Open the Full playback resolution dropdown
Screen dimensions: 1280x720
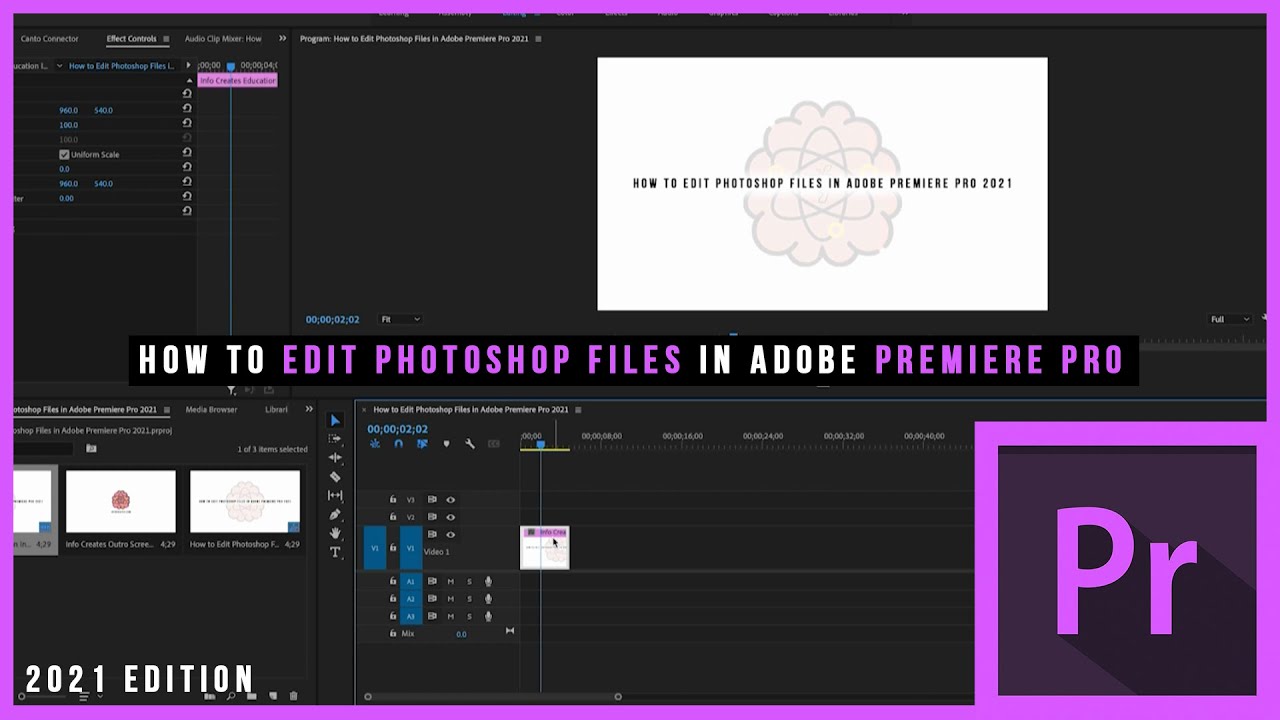[x=1230, y=319]
